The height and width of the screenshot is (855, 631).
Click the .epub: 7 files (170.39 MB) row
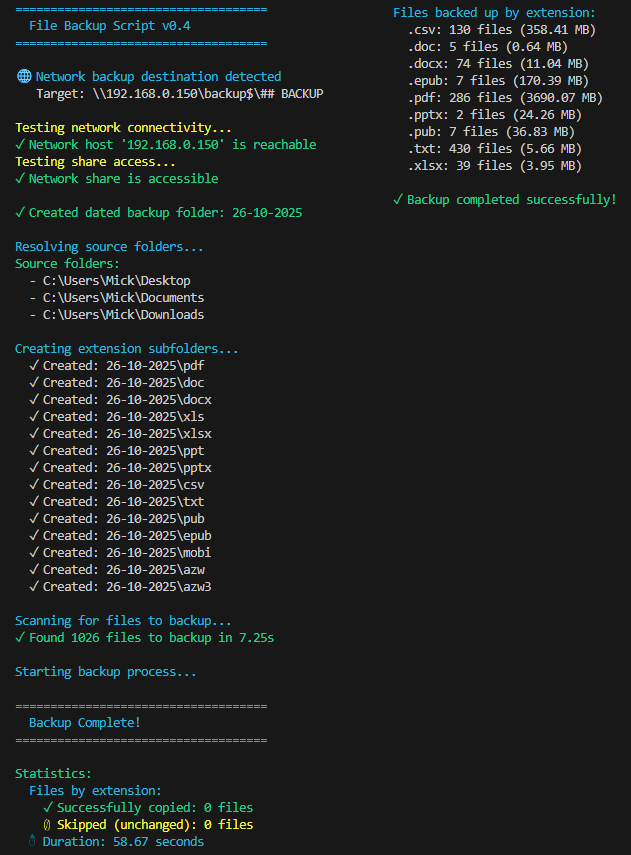click(498, 81)
